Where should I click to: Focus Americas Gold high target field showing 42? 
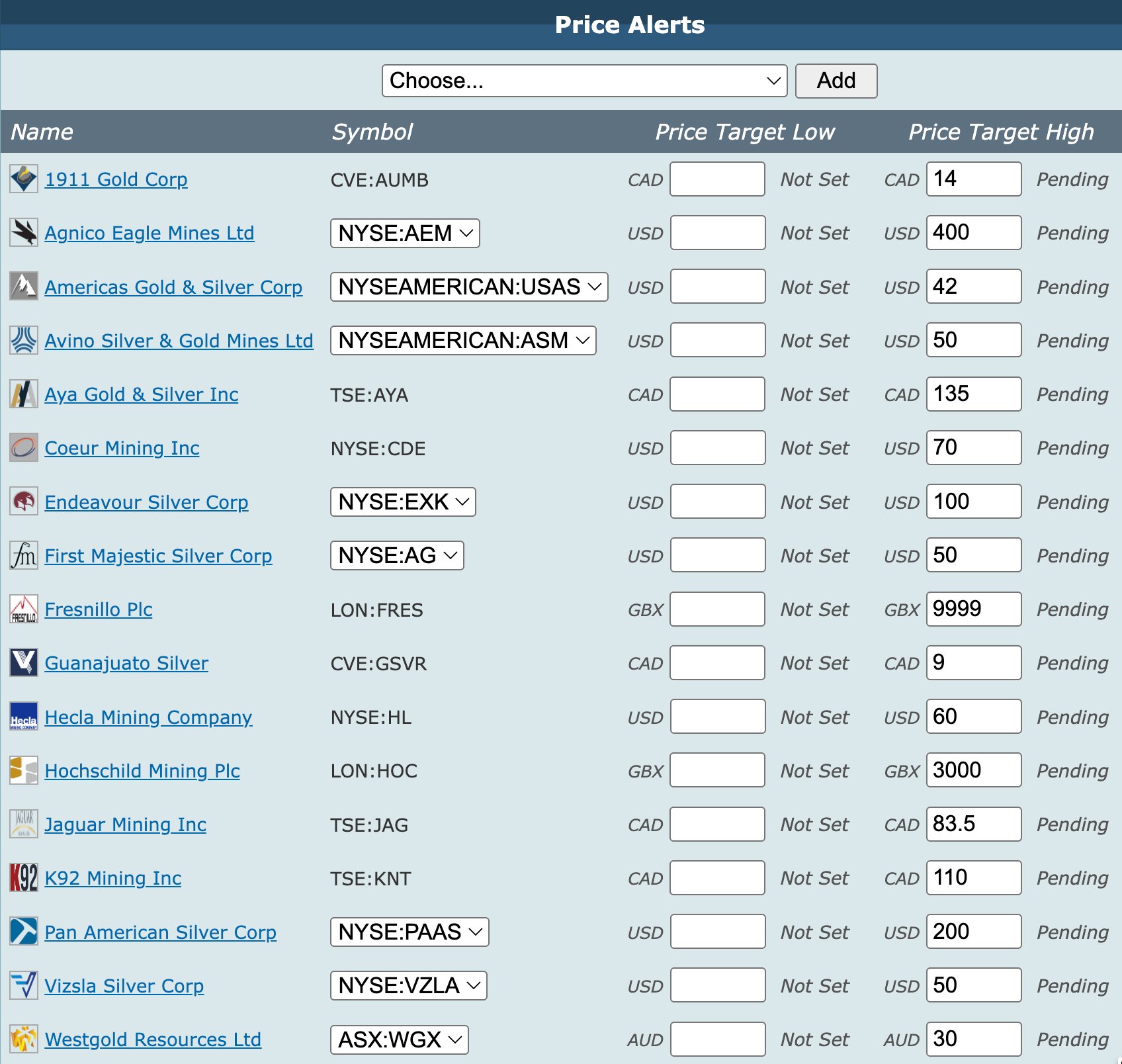click(974, 287)
